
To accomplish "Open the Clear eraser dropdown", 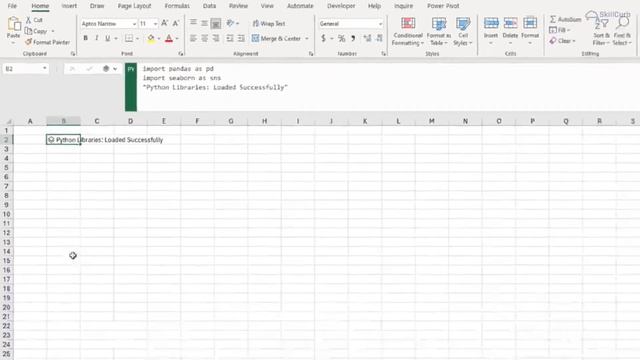I will click(562, 41).
